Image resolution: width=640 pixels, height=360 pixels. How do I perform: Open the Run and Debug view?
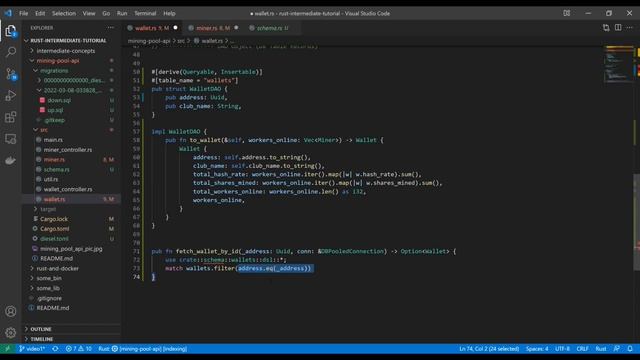[11, 96]
